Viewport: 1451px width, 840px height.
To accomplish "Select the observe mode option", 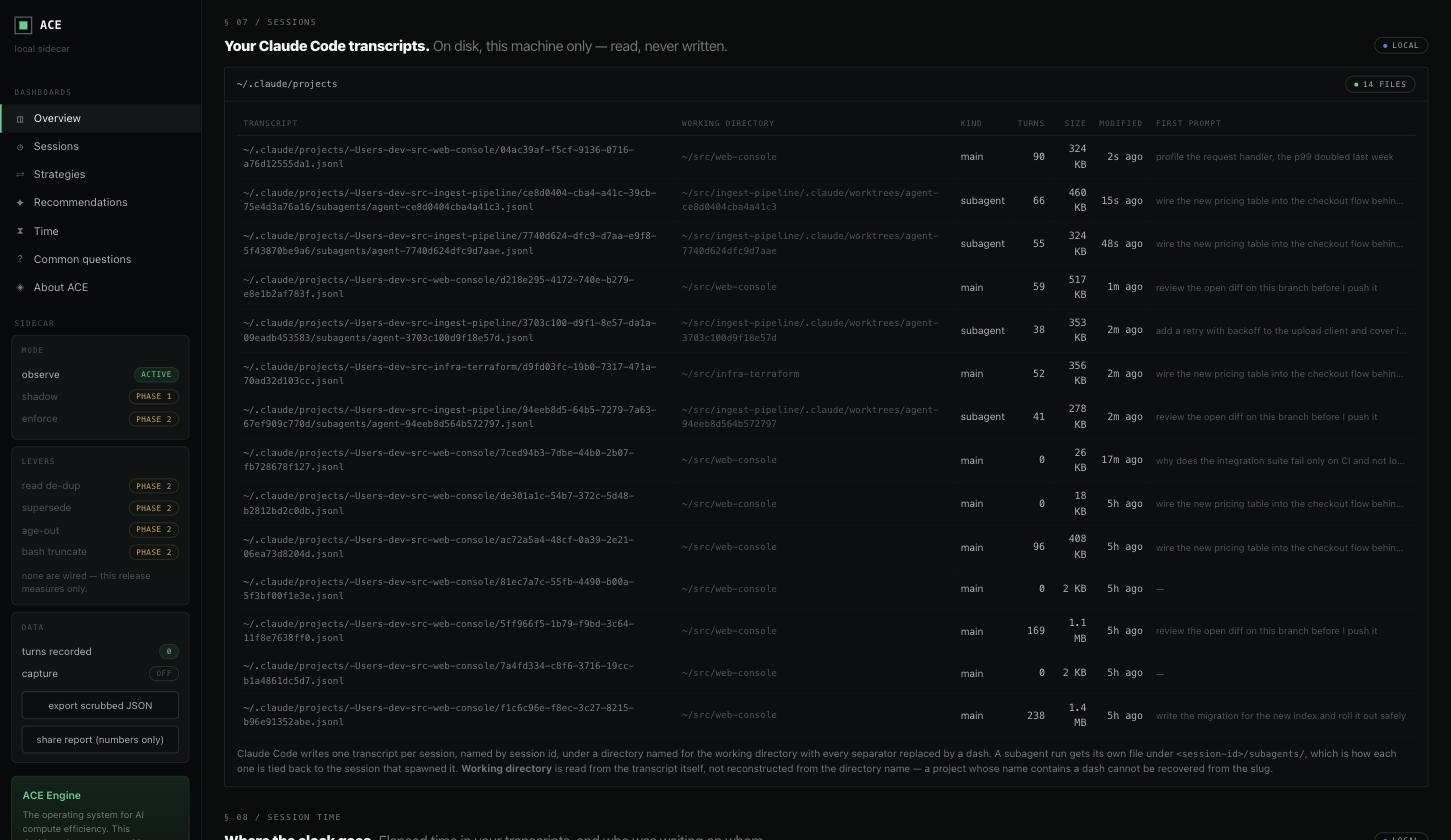I will 100,375.
